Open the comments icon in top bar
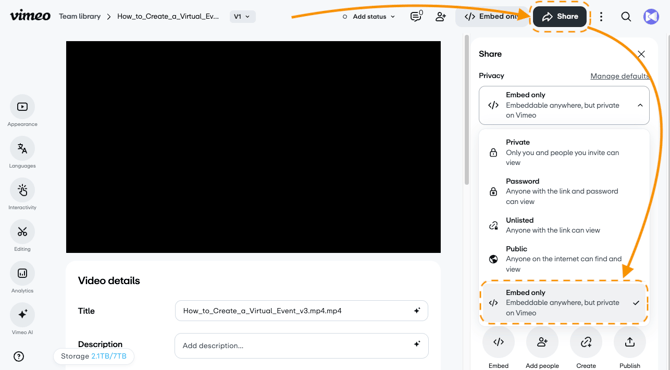Screen dimensions: 670x370 point(416,16)
